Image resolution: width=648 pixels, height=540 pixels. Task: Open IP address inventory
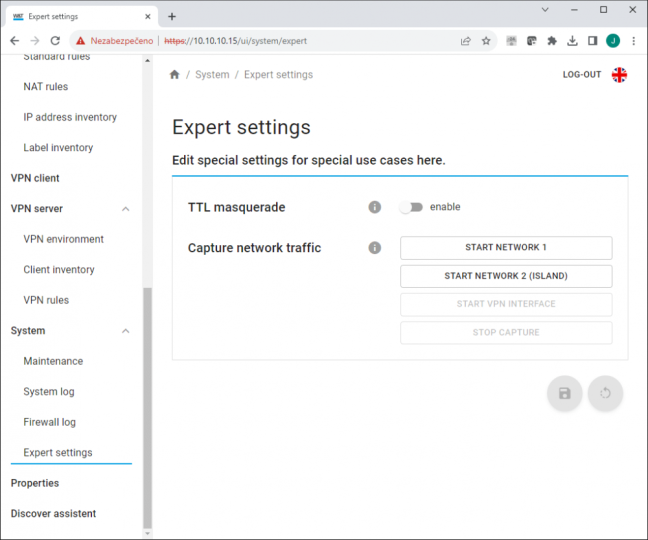pyautogui.click(x=70, y=117)
